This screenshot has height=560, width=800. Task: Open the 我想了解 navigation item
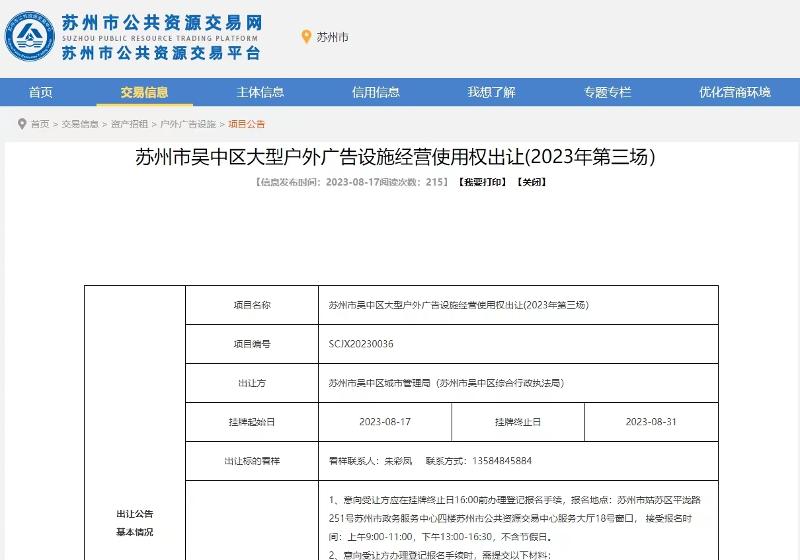point(491,92)
